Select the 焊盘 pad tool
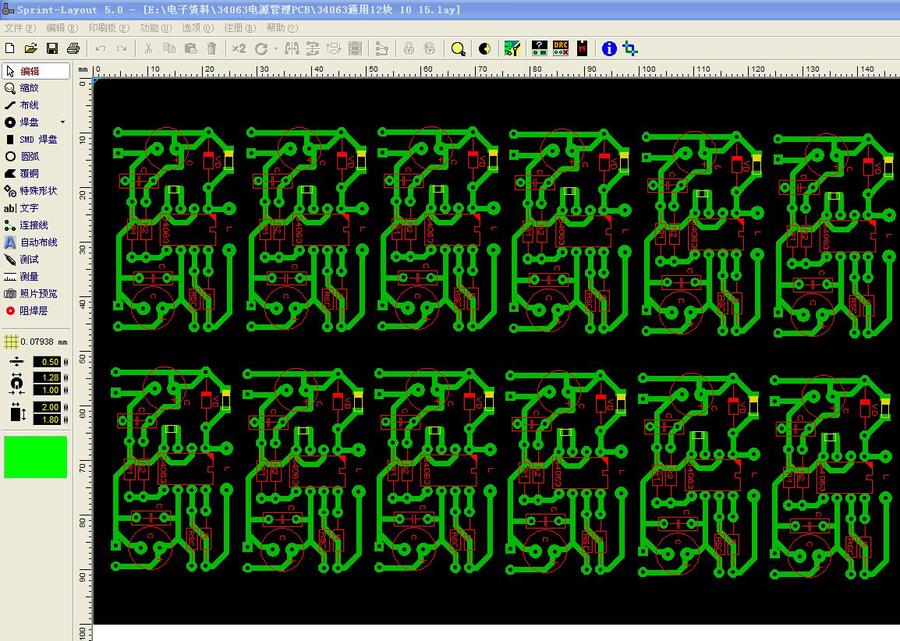The height and width of the screenshot is (641, 900). coord(30,122)
